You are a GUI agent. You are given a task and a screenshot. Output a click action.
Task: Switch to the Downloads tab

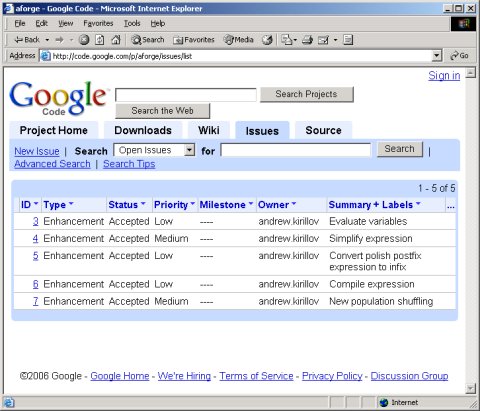[143, 130]
